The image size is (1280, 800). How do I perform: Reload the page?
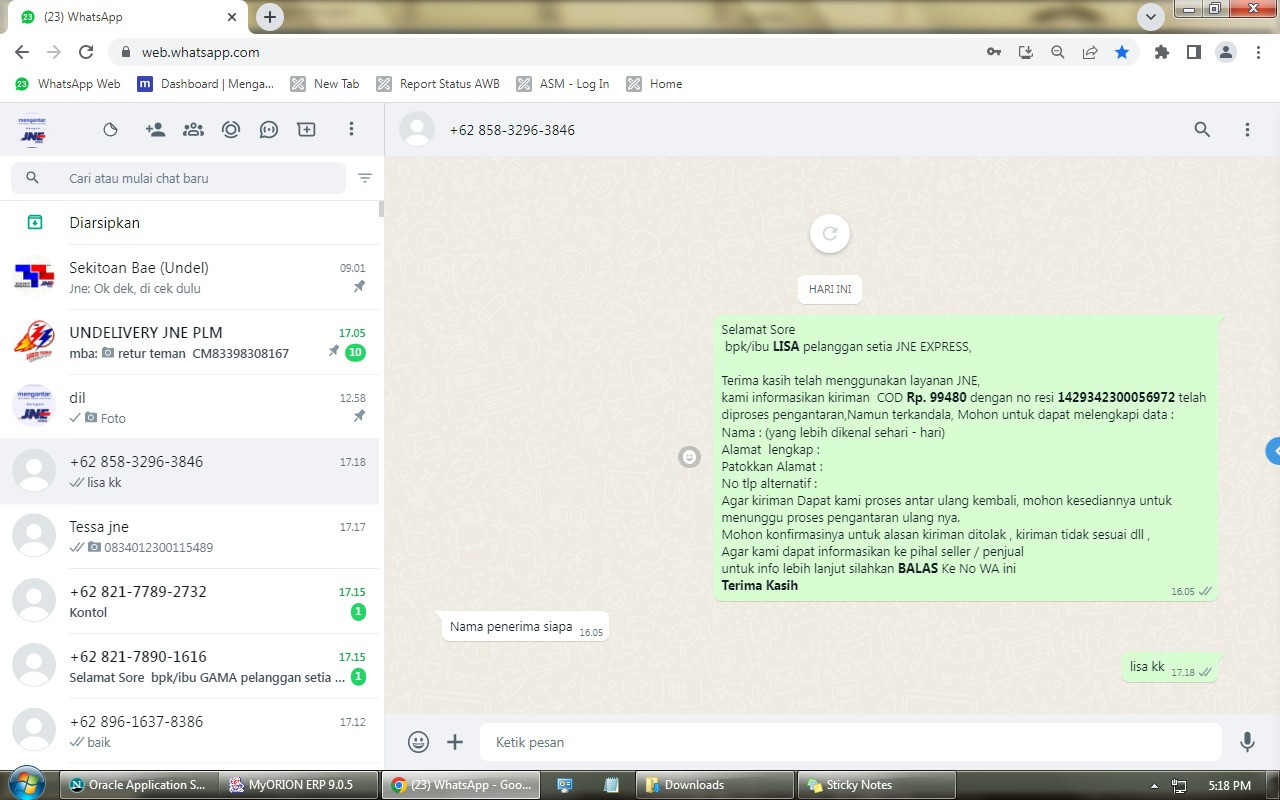86,52
